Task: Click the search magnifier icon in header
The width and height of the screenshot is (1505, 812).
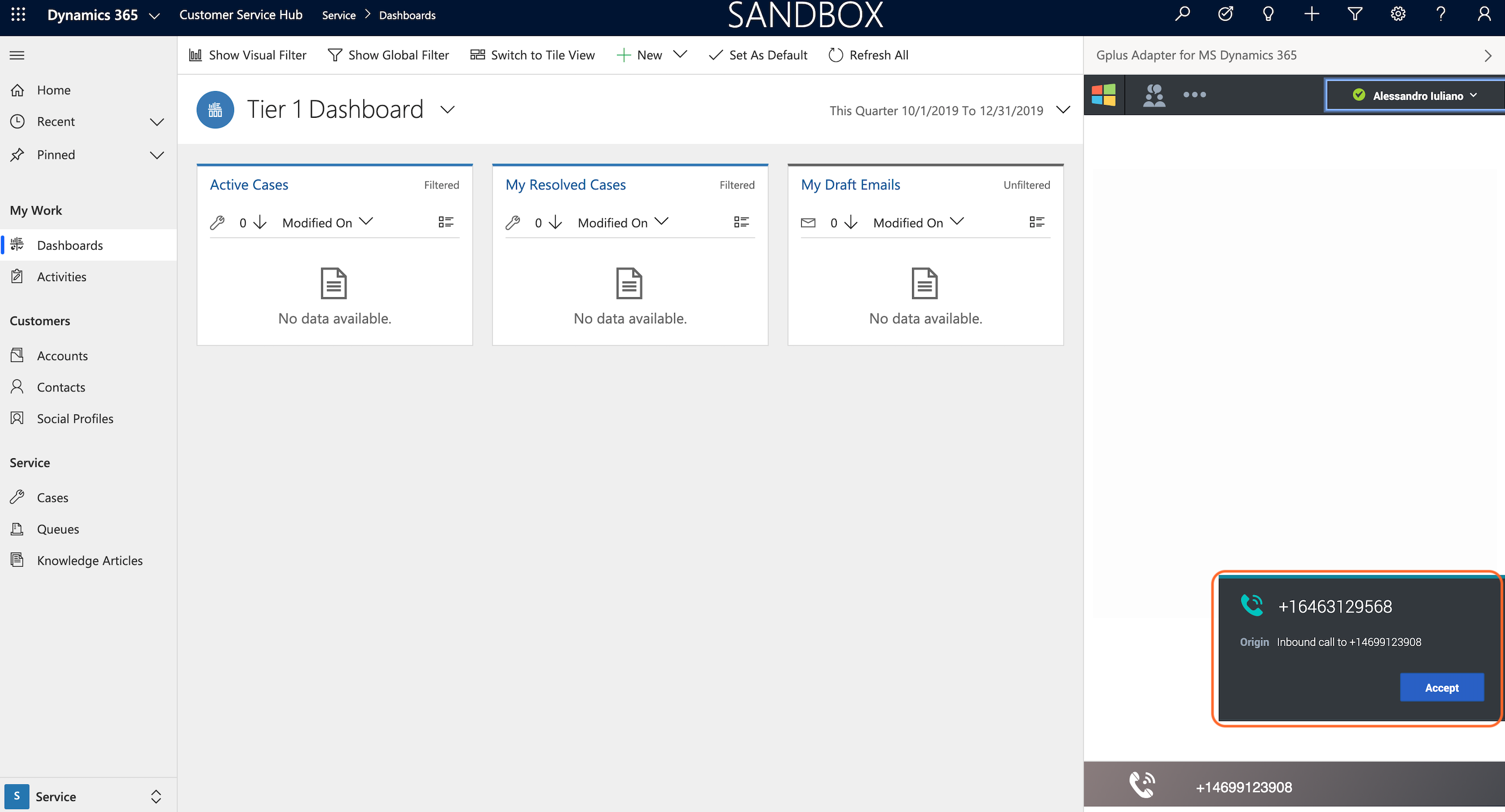Action: coord(1182,14)
